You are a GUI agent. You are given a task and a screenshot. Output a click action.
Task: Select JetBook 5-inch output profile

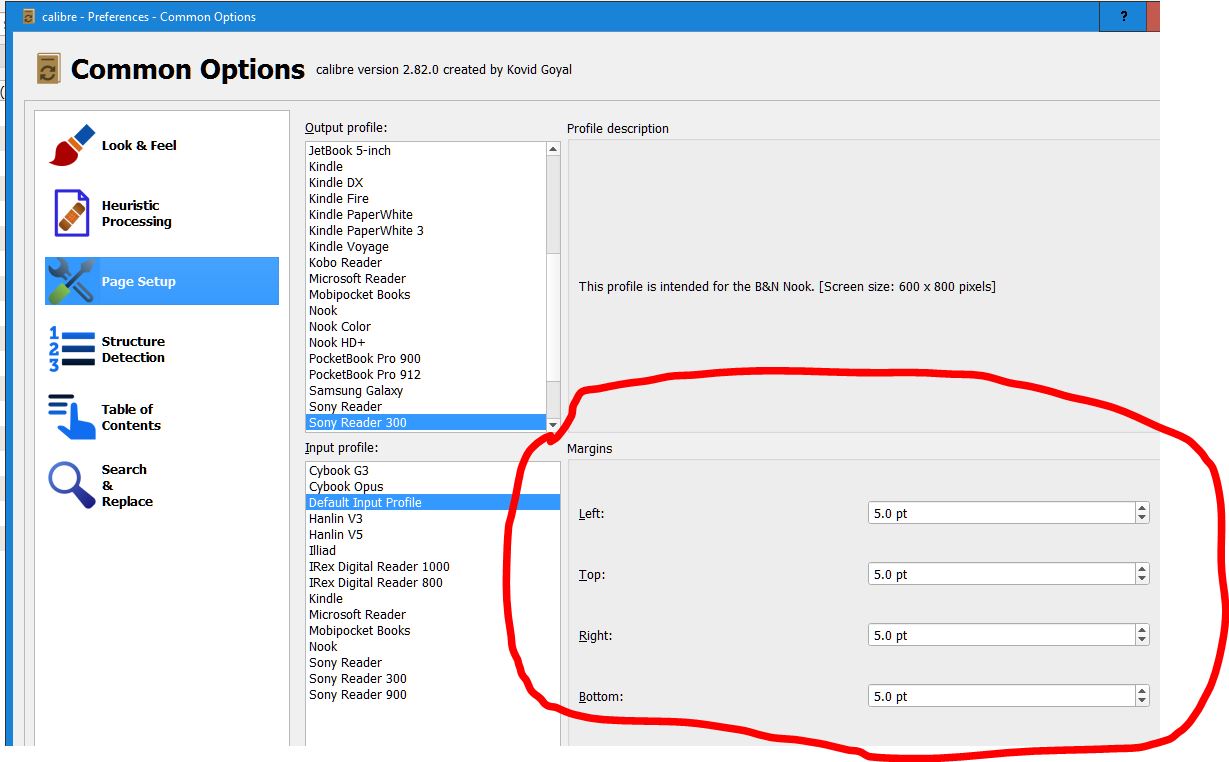click(425, 150)
